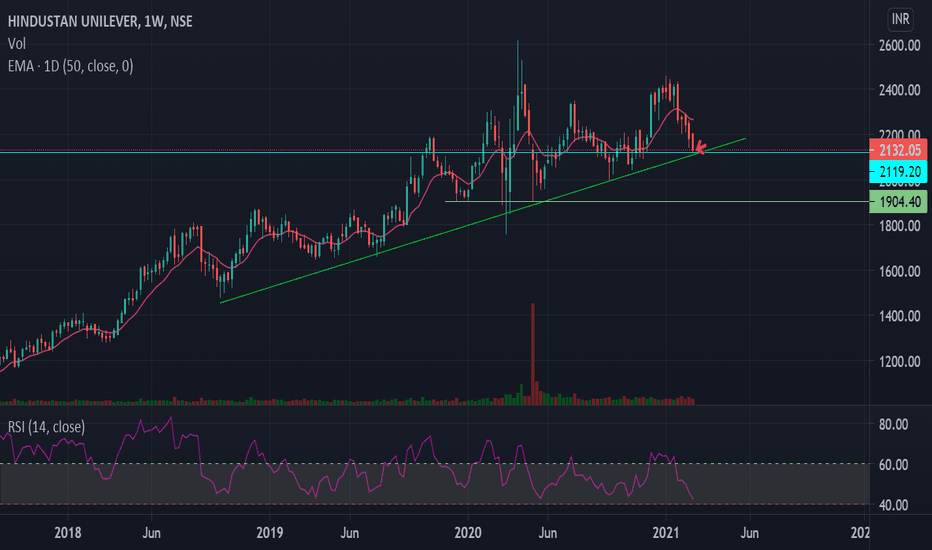This screenshot has width=932, height=550.
Task: Select the tall red volume spike bar
Action: (x=533, y=354)
